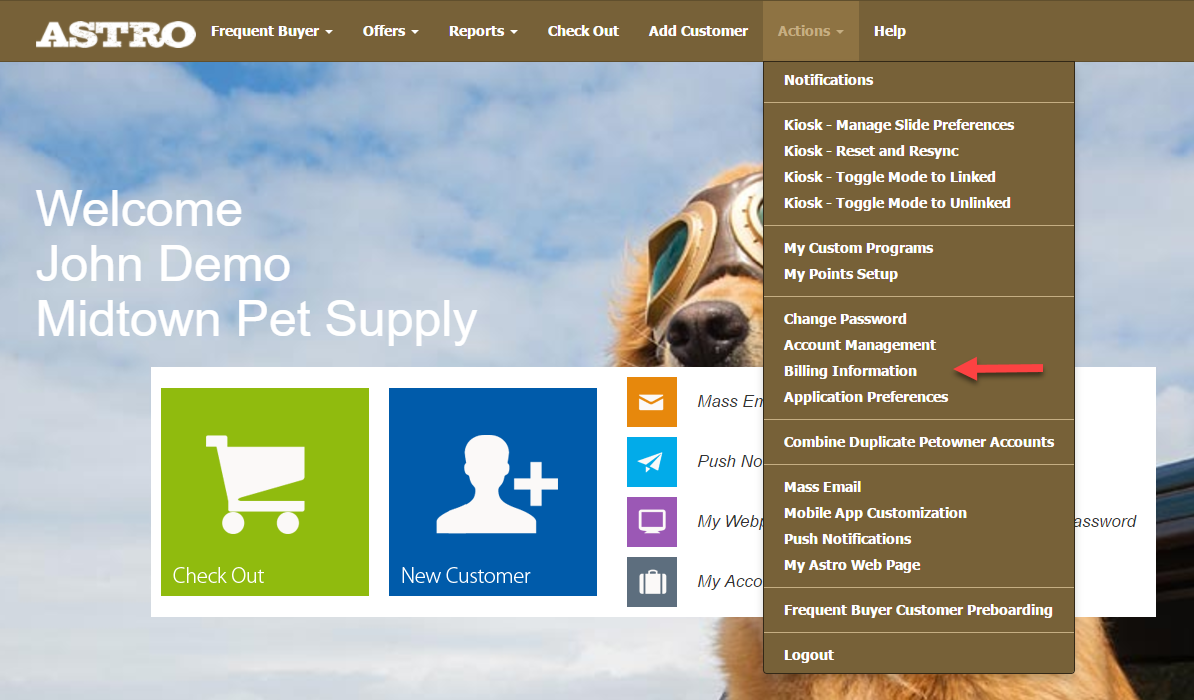Image resolution: width=1194 pixels, height=700 pixels.
Task: Select Kiosk - Reset and Resync
Action: pyautogui.click(x=871, y=151)
